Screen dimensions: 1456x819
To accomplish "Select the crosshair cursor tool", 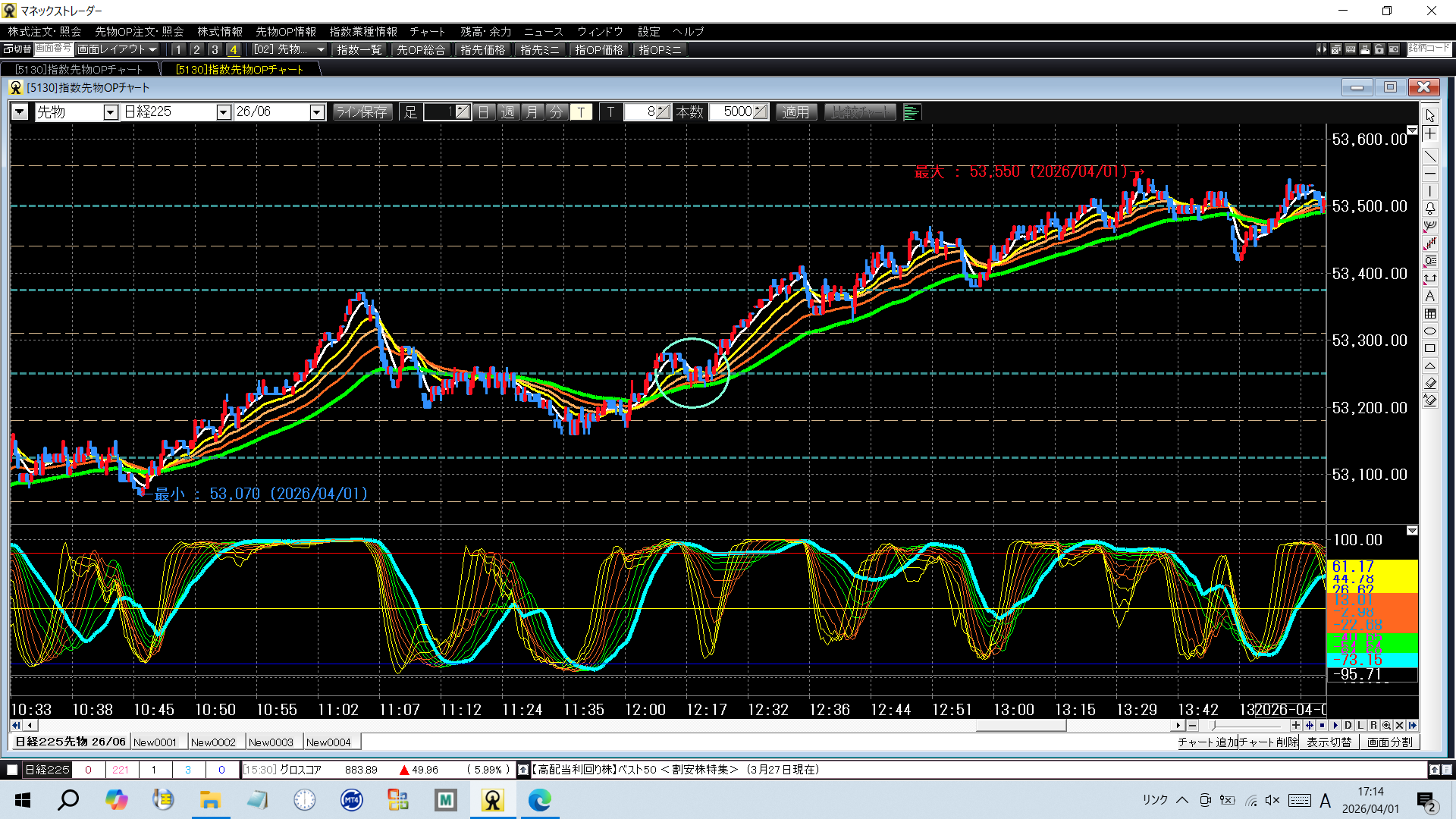I will click(1430, 134).
